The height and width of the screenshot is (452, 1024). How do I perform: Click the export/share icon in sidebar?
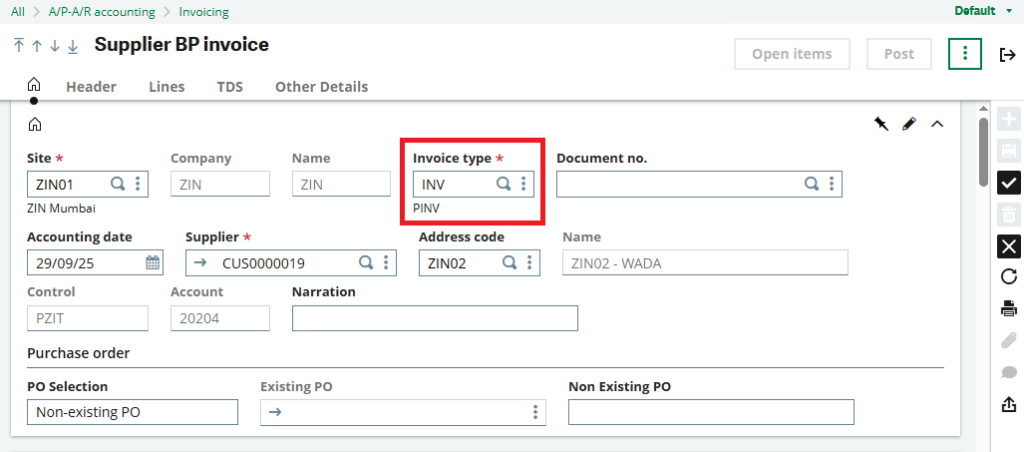(1009, 404)
